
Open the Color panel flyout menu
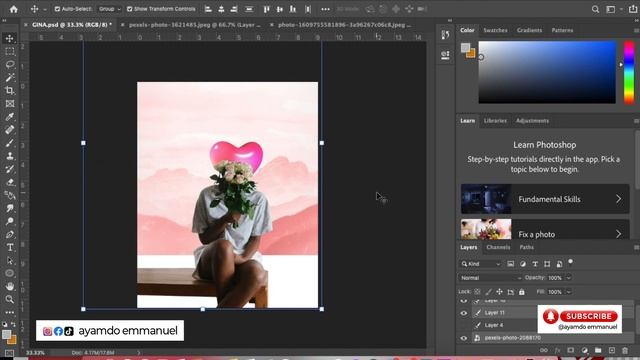click(636, 30)
